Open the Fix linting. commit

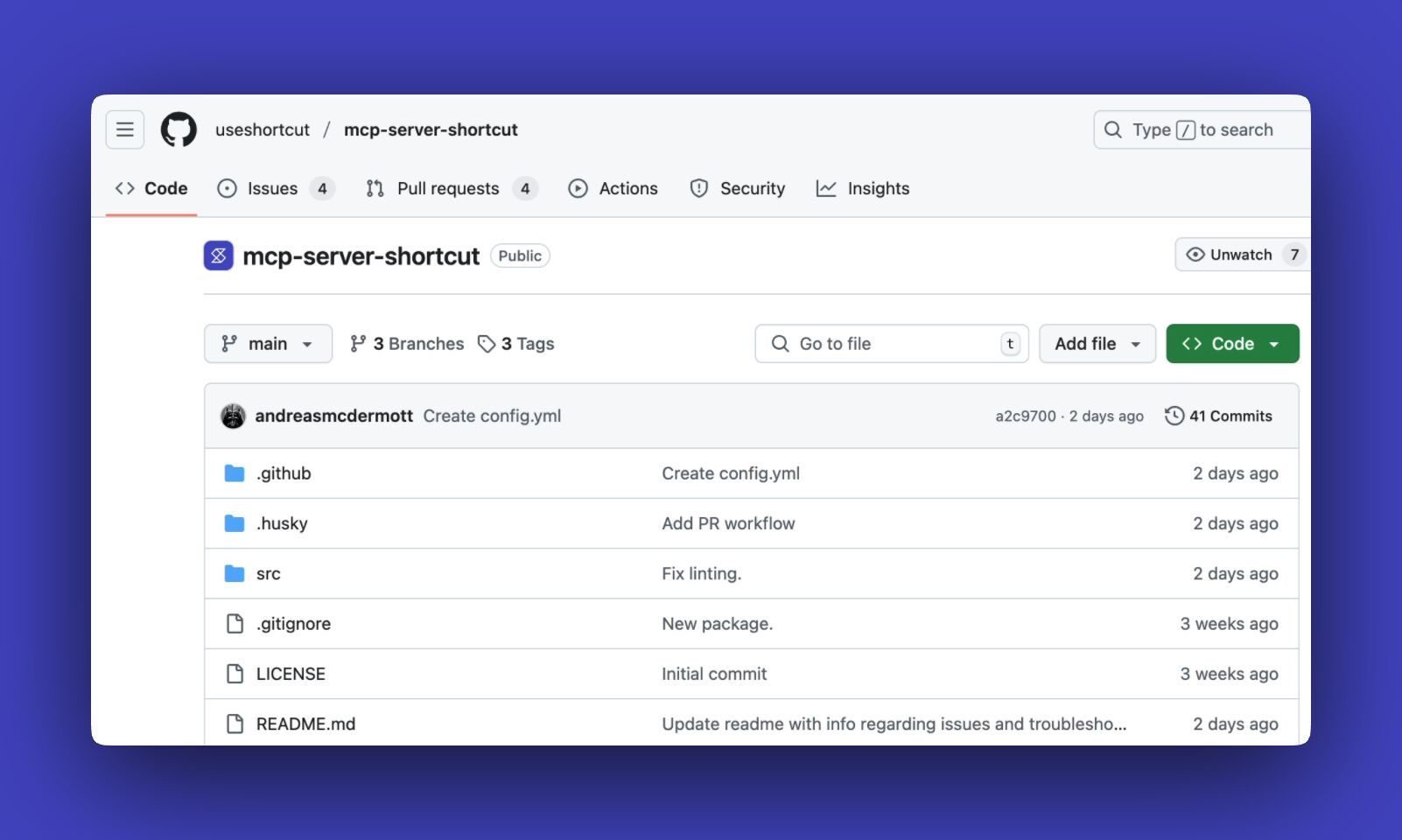pos(701,573)
